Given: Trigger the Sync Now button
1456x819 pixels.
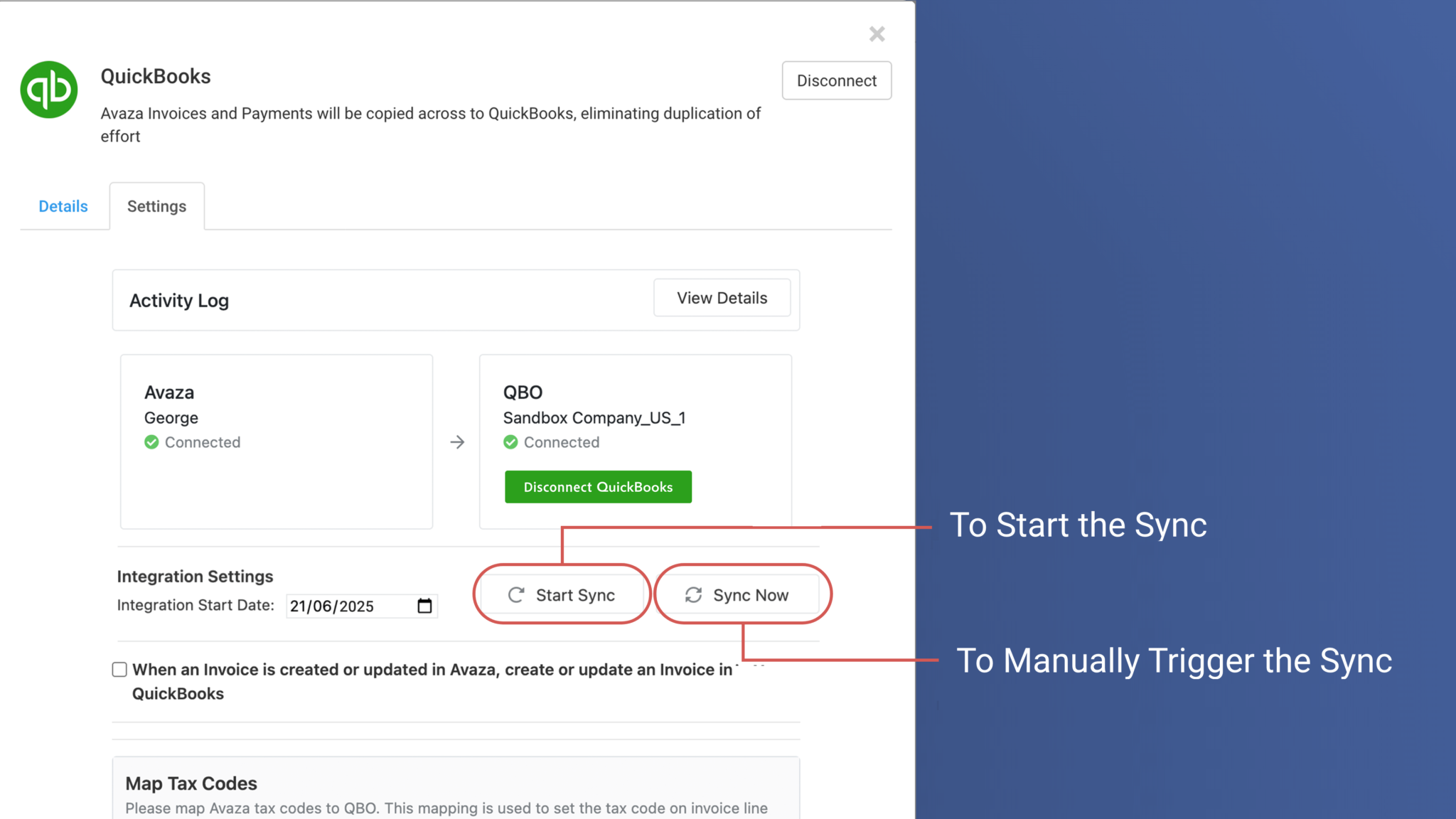Looking at the screenshot, I should (742, 595).
